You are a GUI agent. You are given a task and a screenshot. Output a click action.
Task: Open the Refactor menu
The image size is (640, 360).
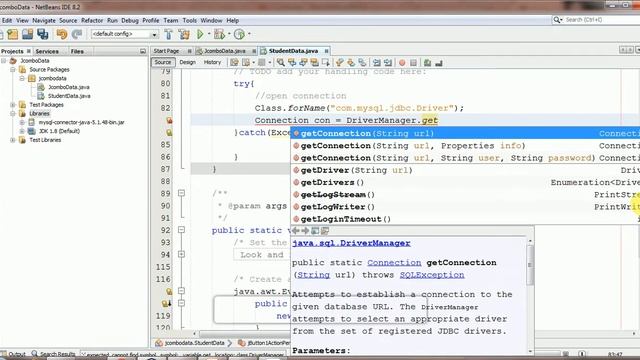[92, 20]
